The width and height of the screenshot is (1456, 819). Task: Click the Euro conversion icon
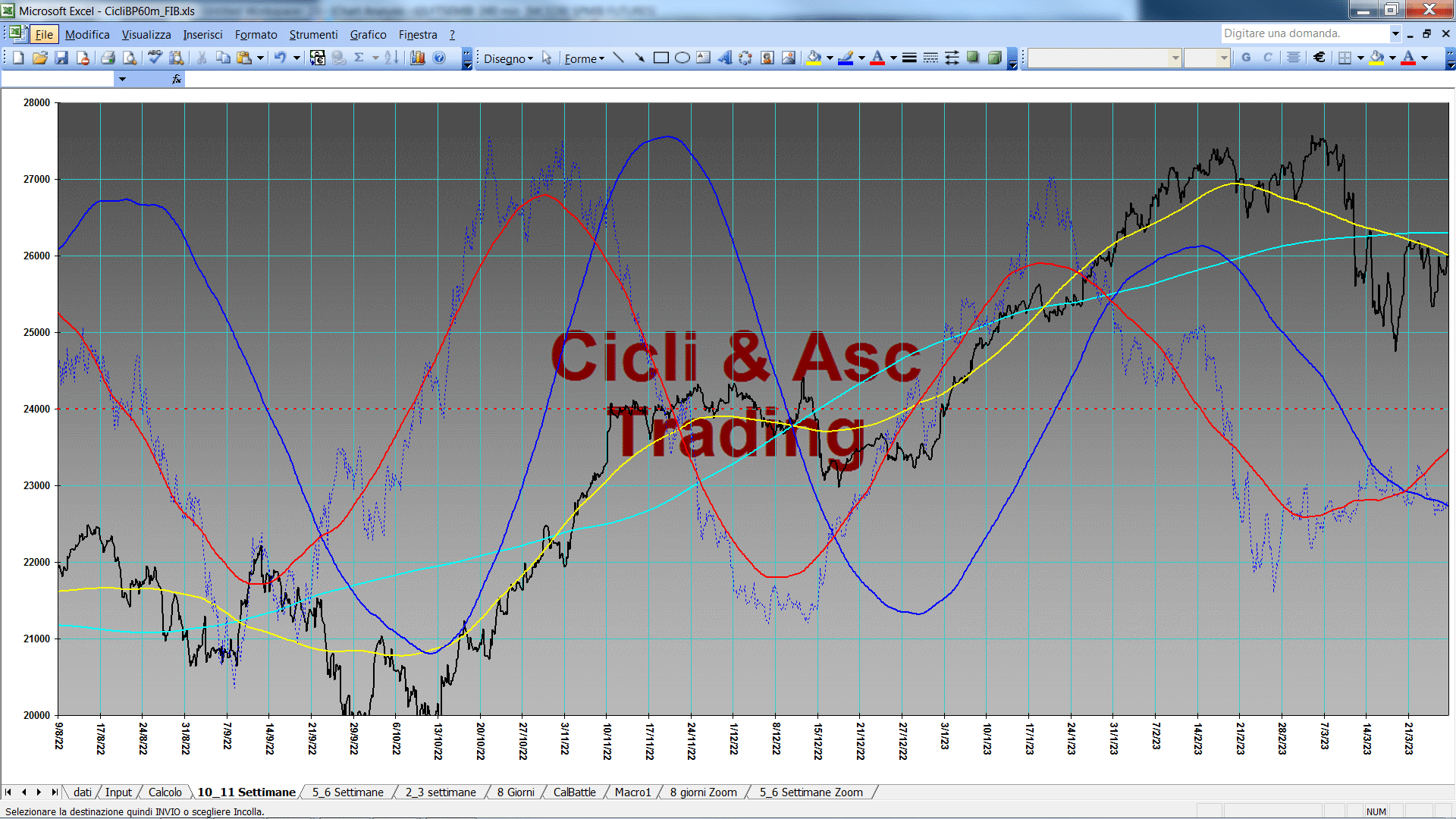(x=318, y=58)
